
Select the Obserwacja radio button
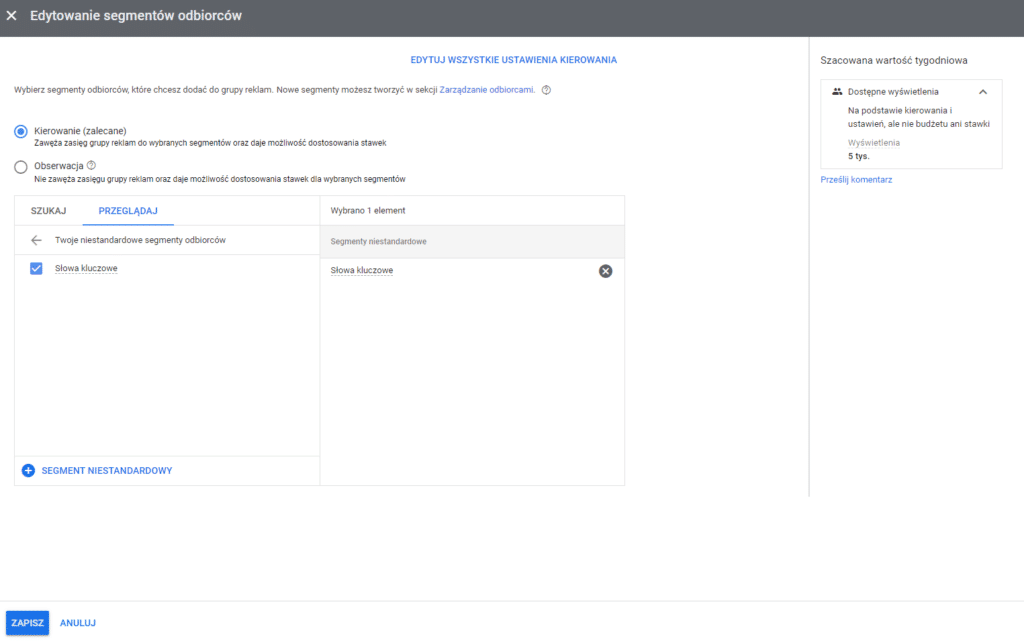pos(21,167)
